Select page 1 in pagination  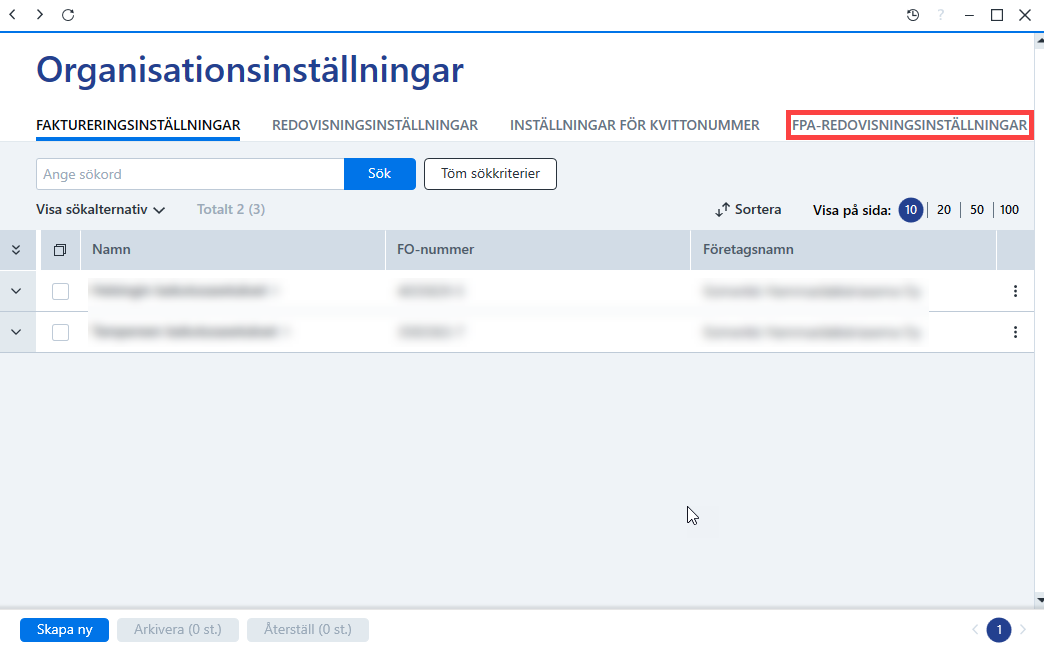point(999,630)
